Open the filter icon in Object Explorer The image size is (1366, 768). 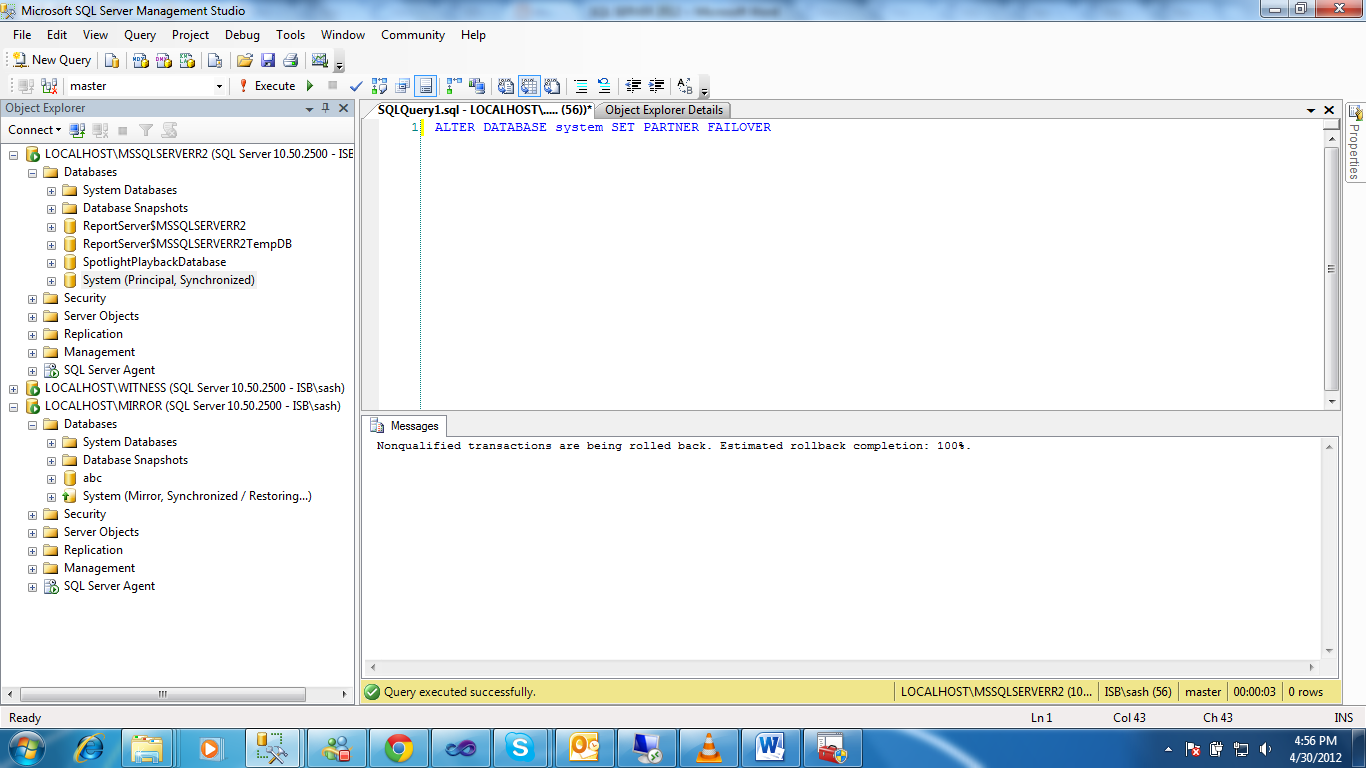tap(144, 130)
